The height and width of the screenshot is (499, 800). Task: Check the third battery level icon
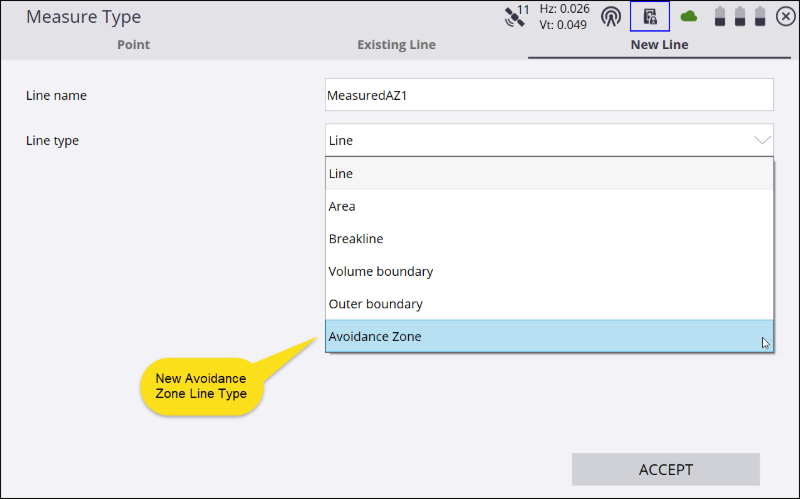click(760, 16)
